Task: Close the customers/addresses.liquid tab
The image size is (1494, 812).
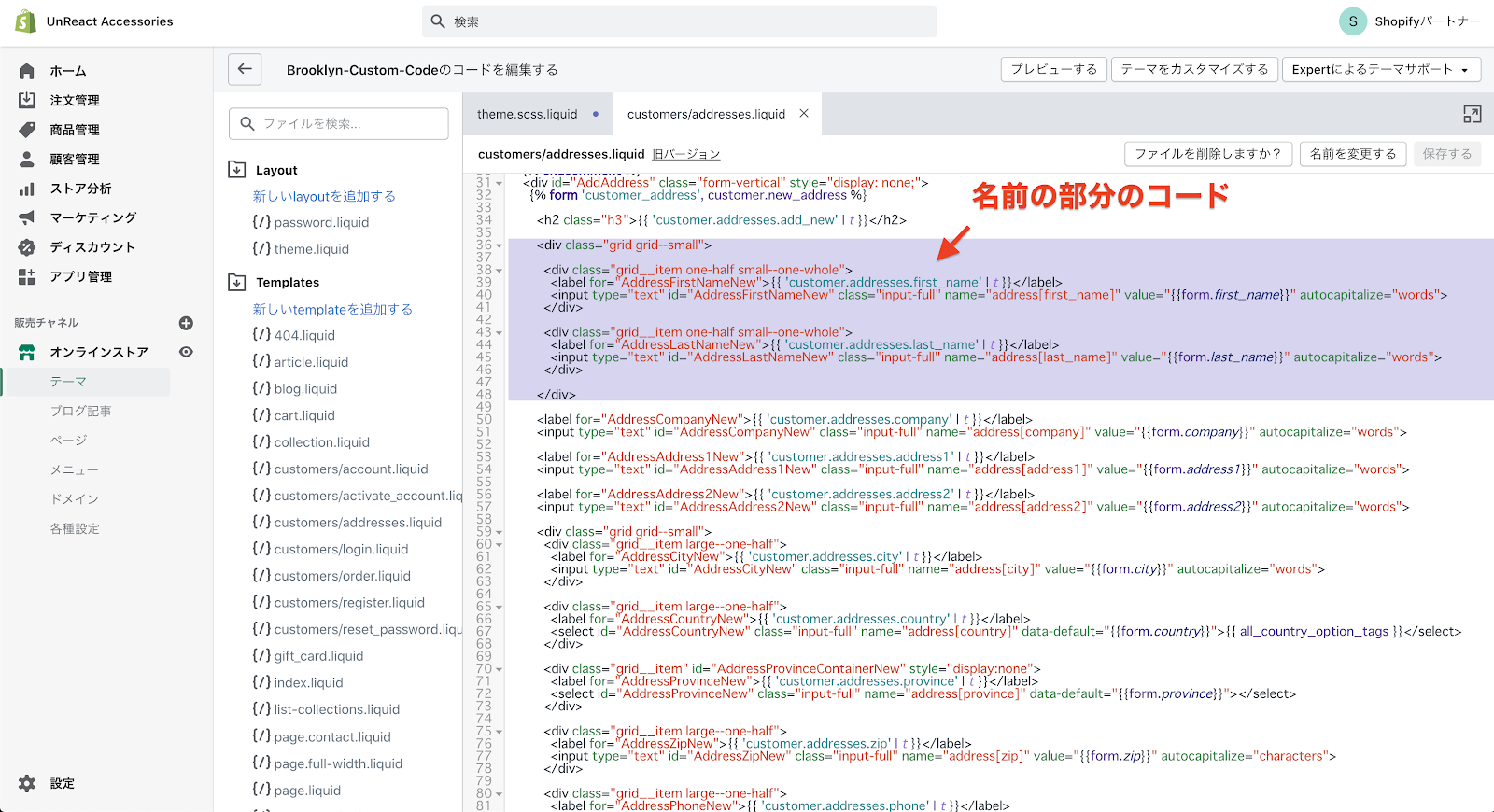Action: [x=804, y=114]
